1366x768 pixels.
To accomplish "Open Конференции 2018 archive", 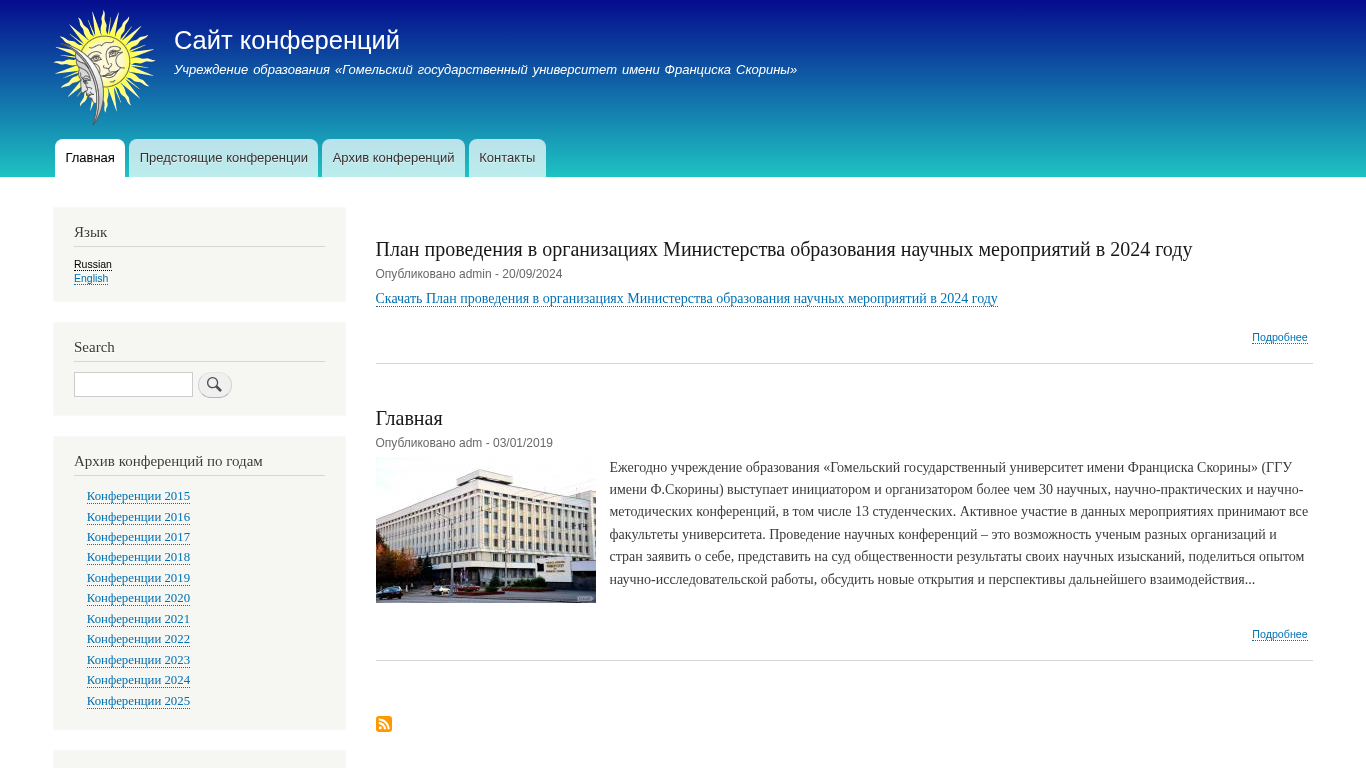I will [138, 557].
